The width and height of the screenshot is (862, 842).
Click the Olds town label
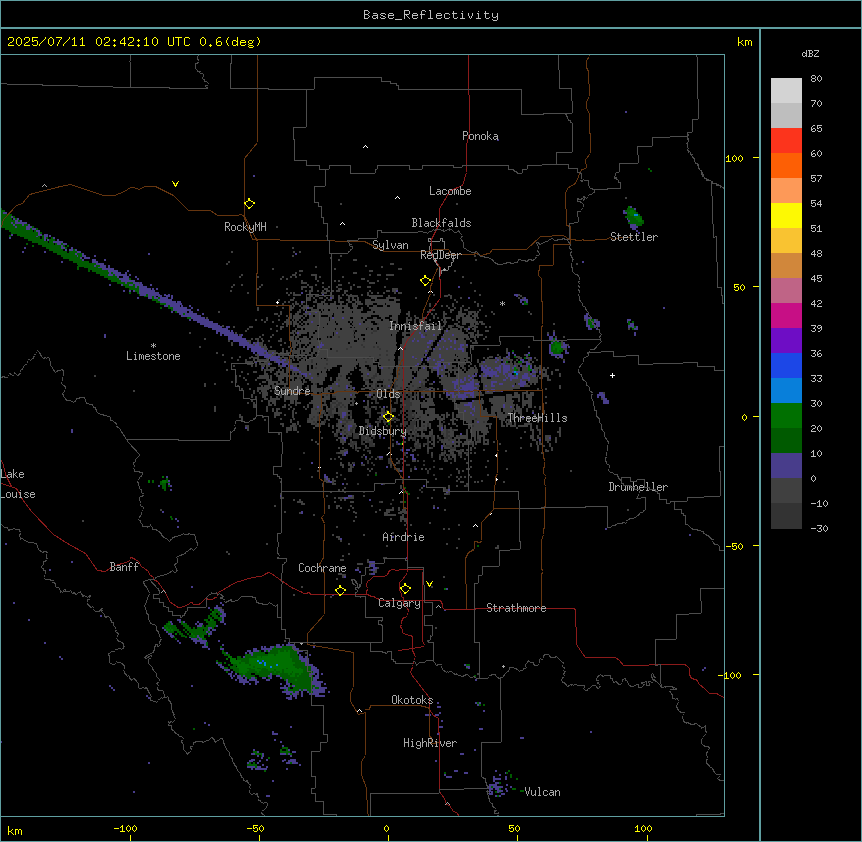pos(388,394)
